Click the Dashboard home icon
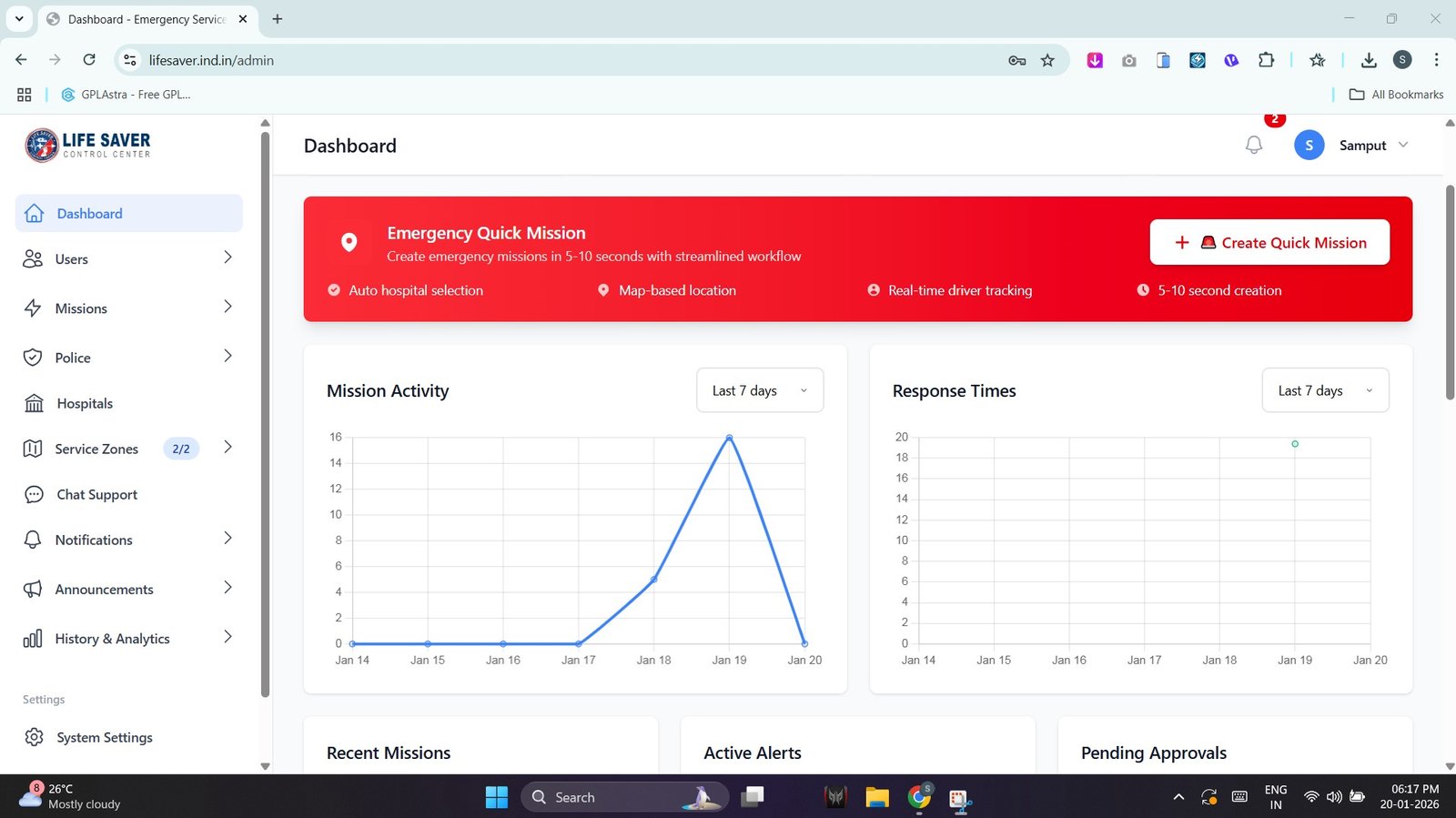Viewport: 1456px width, 818px height. (x=35, y=213)
